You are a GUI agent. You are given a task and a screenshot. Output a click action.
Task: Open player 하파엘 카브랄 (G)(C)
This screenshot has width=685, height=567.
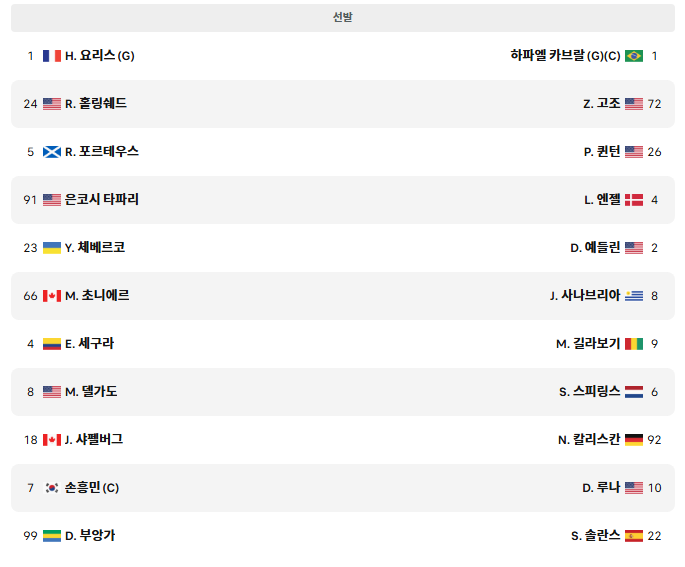pyautogui.click(x=565, y=55)
